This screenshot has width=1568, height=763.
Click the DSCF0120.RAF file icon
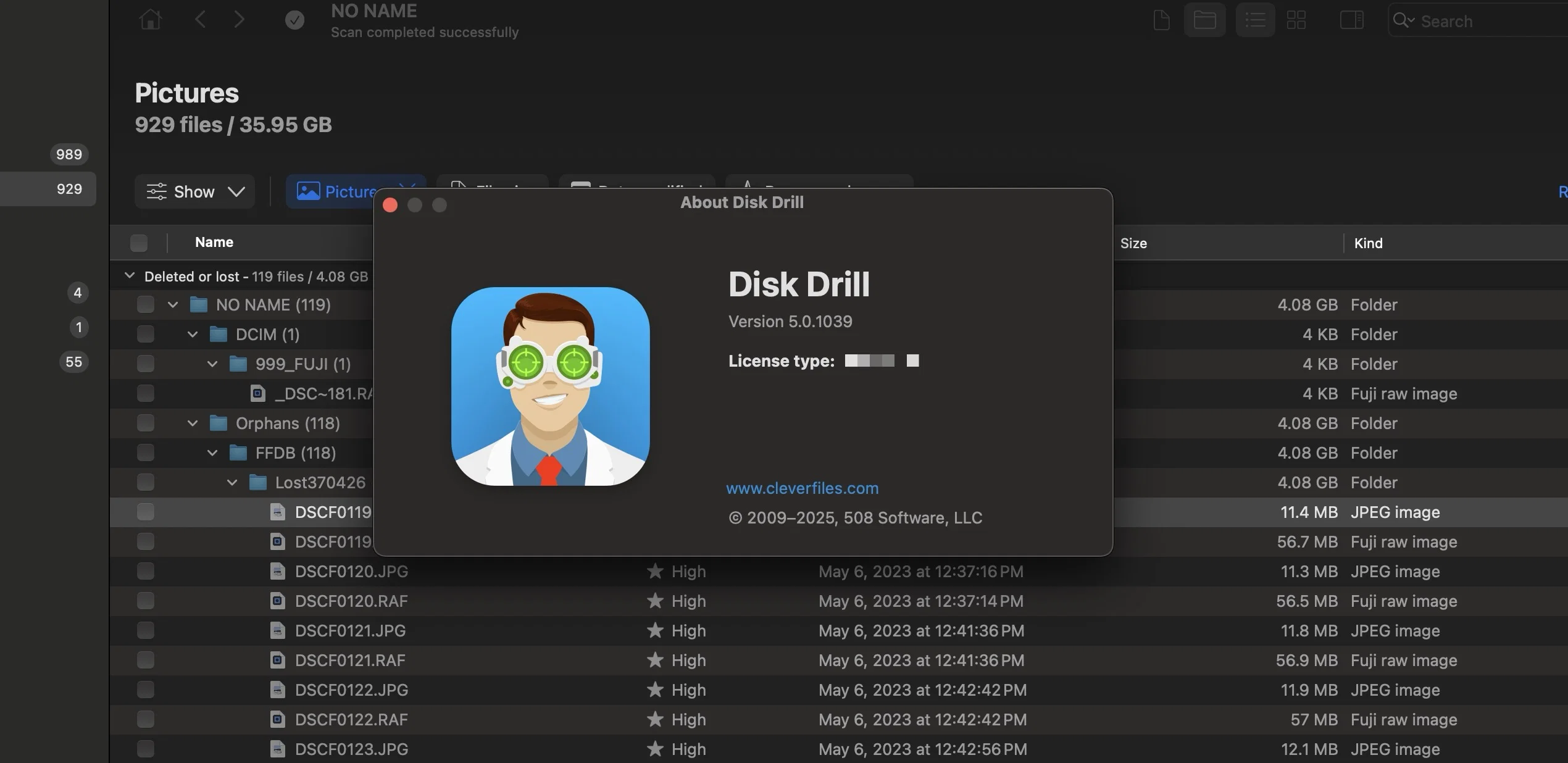tap(278, 601)
